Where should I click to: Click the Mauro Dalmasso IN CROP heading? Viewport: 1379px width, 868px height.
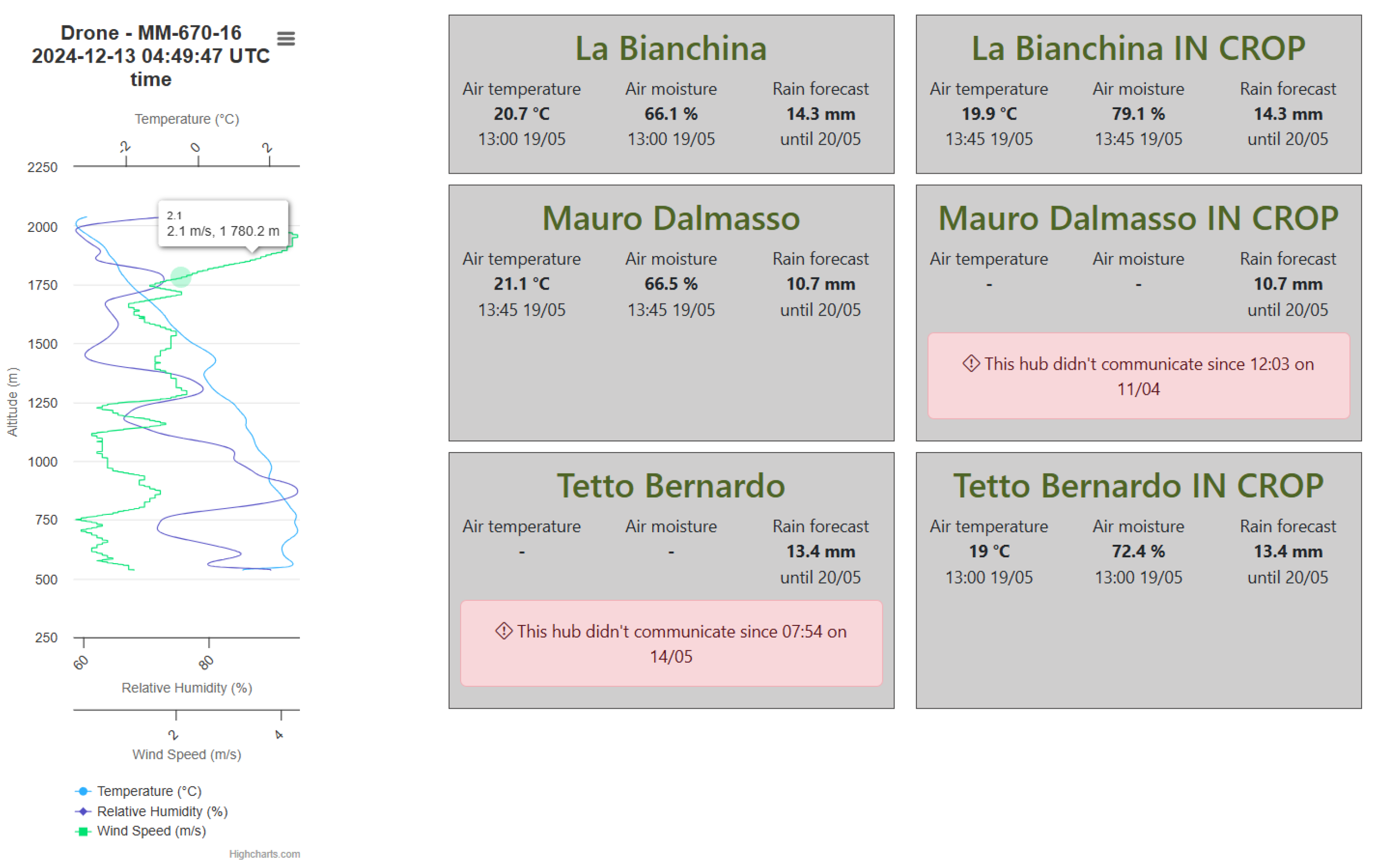click(x=1138, y=218)
